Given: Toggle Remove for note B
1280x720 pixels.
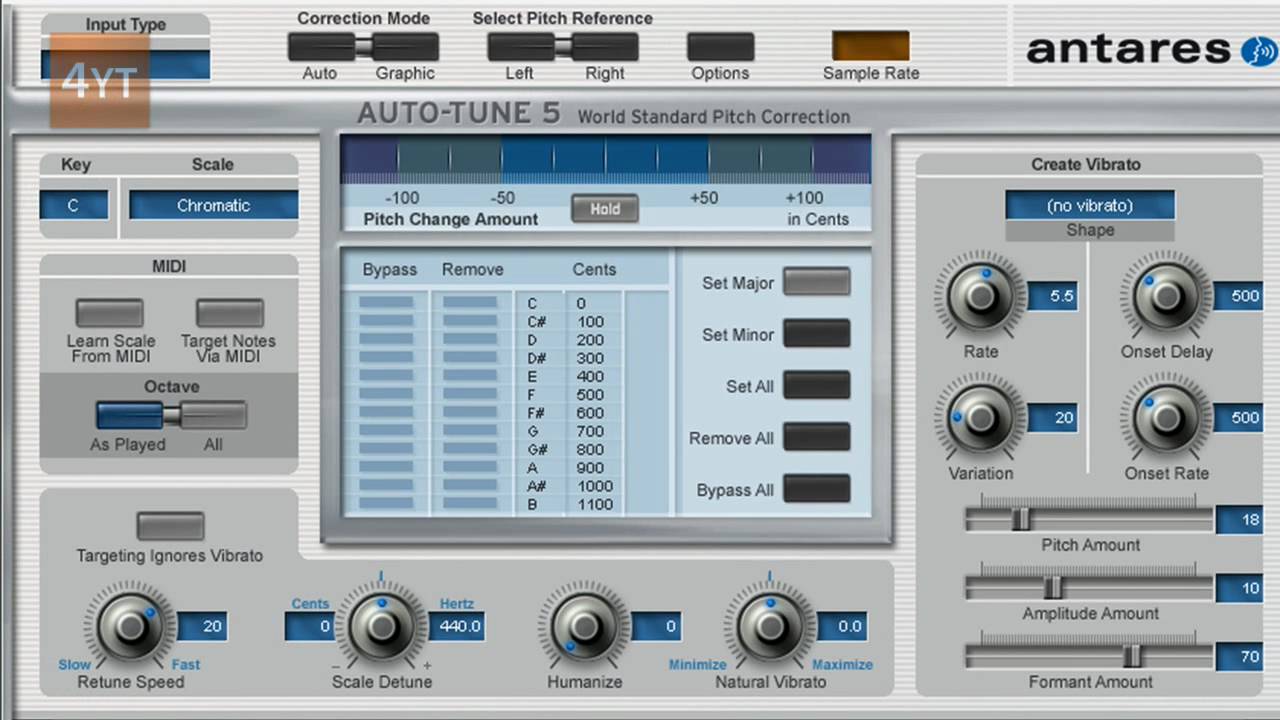Looking at the screenshot, I should click(x=470, y=505).
